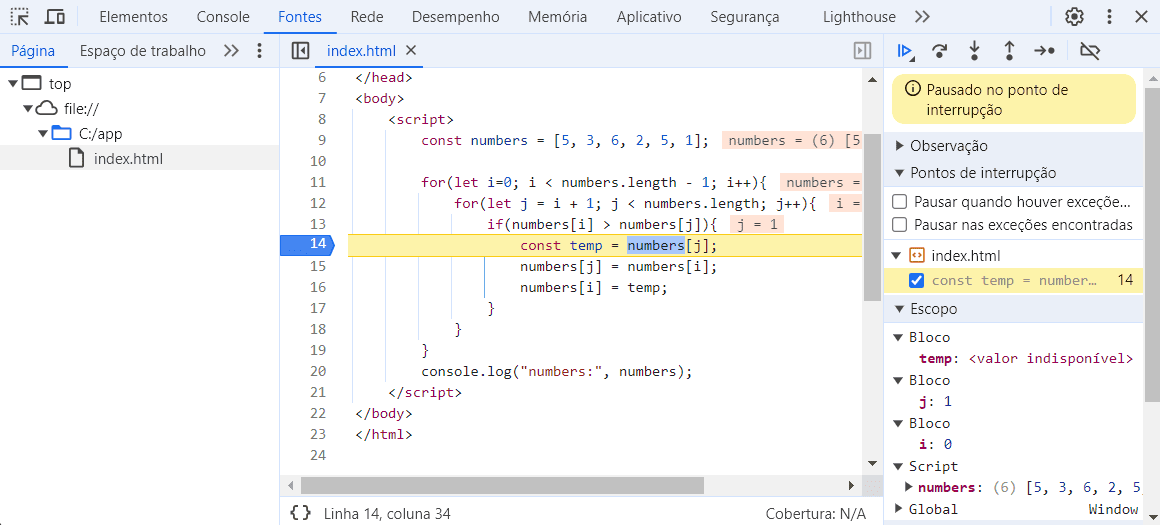Close the index.html editor tab

pyautogui.click(x=412, y=50)
